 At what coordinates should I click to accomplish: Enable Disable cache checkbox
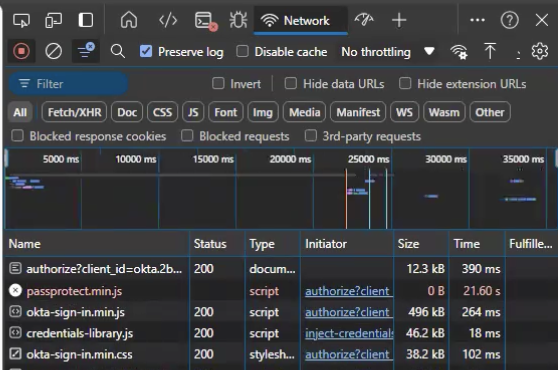pyautogui.click(x=242, y=51)
